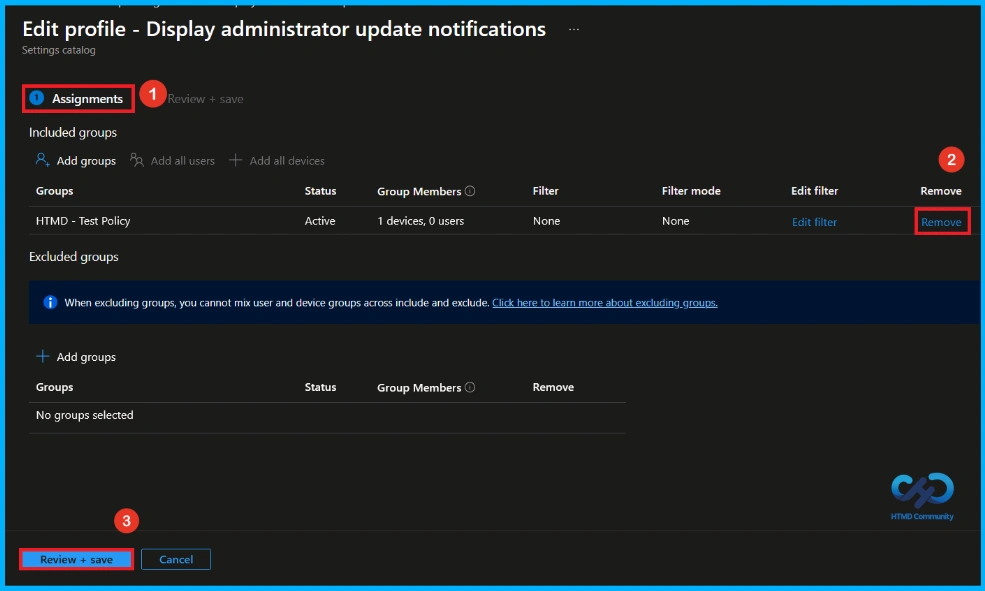Click the Filter column header
The width and height of the screenshot is (985, 591).
pyautogui.click(x=545, y=191)
